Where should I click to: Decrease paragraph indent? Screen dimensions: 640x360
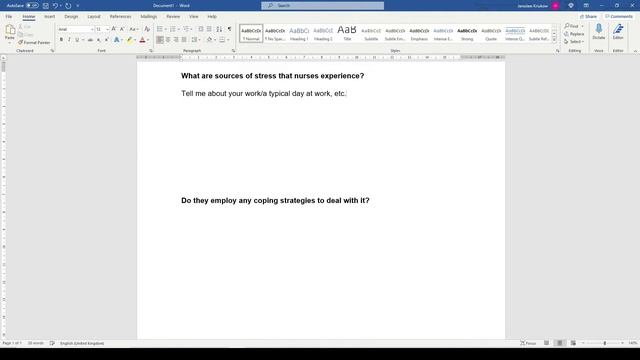coord(201,29)
